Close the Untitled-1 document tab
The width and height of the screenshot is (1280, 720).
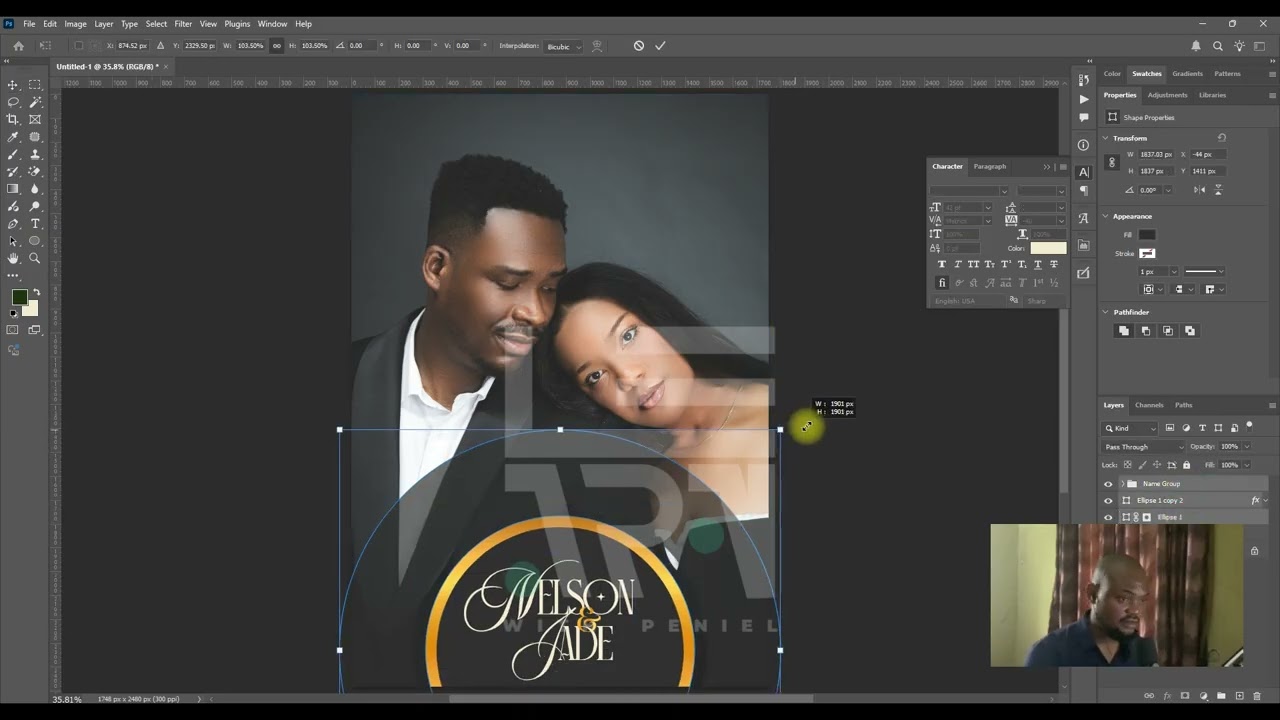(166, 66)
